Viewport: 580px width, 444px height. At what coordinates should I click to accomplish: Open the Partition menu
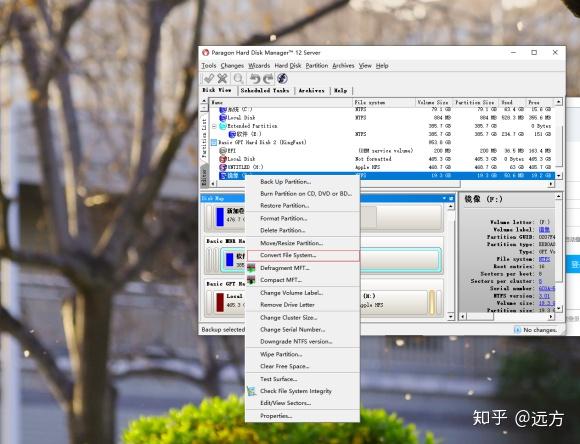(x=317, y=65)
